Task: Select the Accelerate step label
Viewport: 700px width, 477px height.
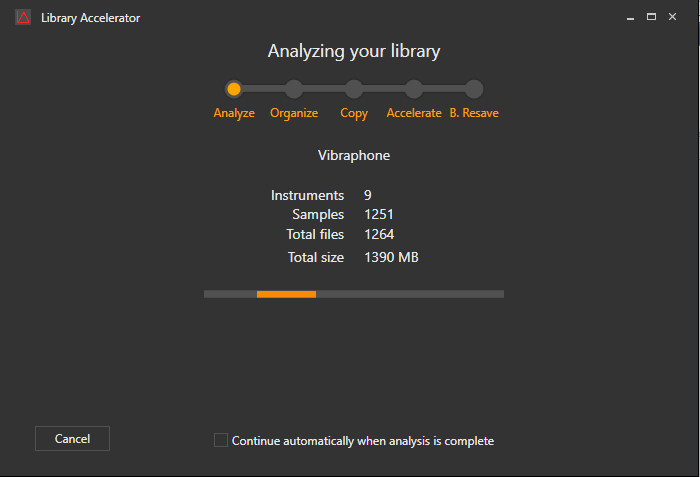Action: coord(414,113)
